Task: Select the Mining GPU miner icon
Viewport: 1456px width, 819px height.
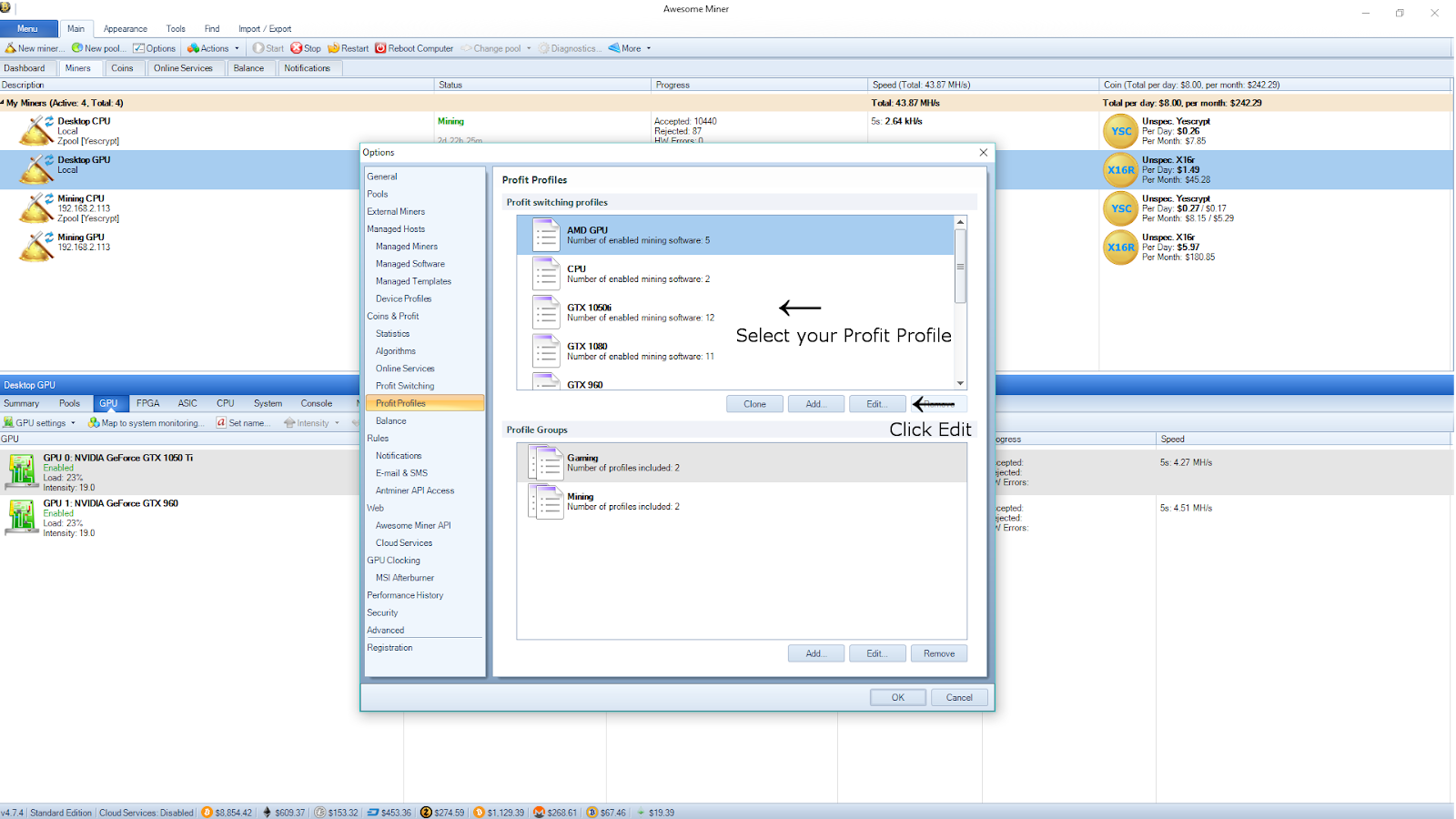Action: (36, 246)
